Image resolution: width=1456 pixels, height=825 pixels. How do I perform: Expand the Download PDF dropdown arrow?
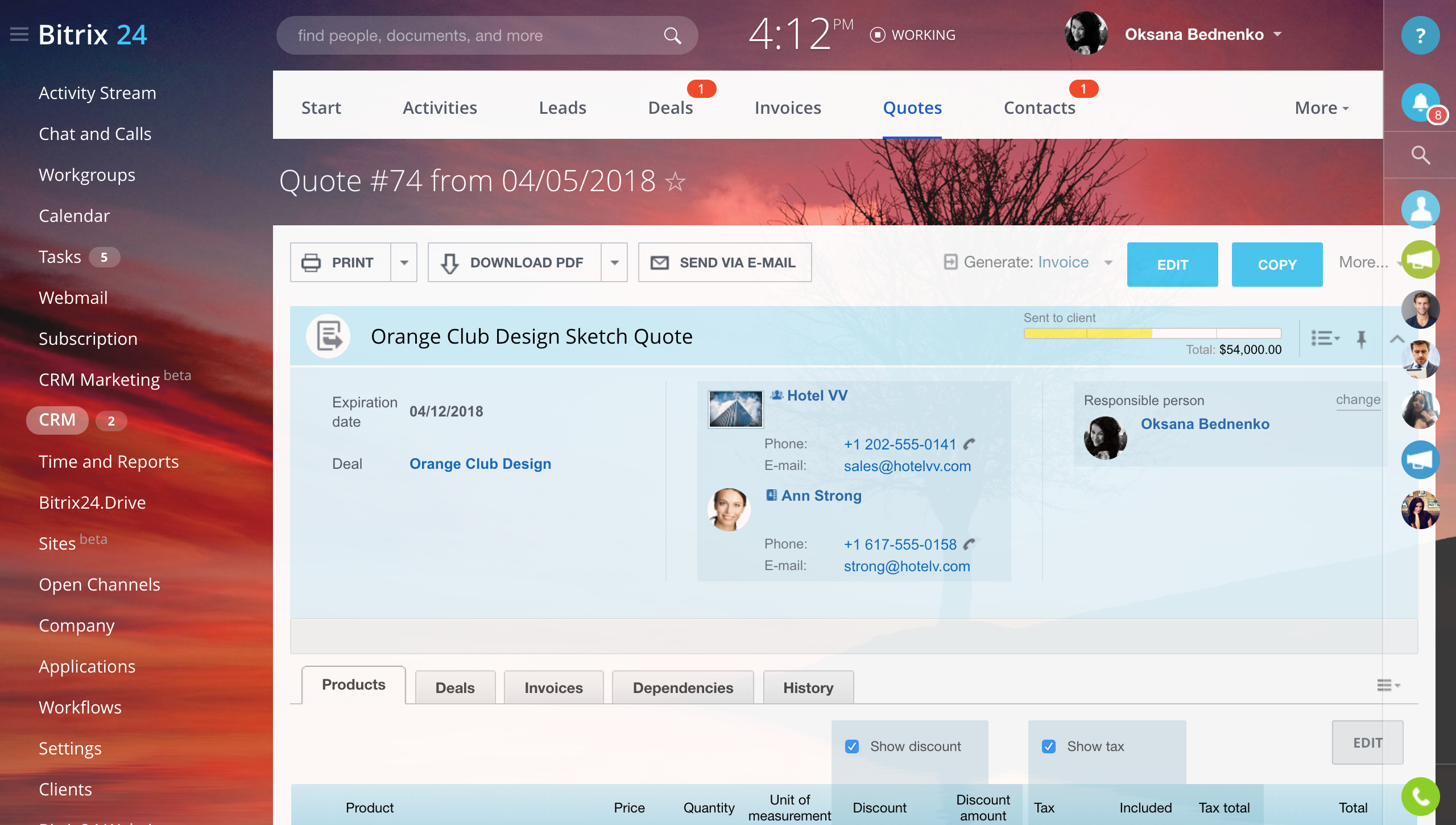point(614,263)
